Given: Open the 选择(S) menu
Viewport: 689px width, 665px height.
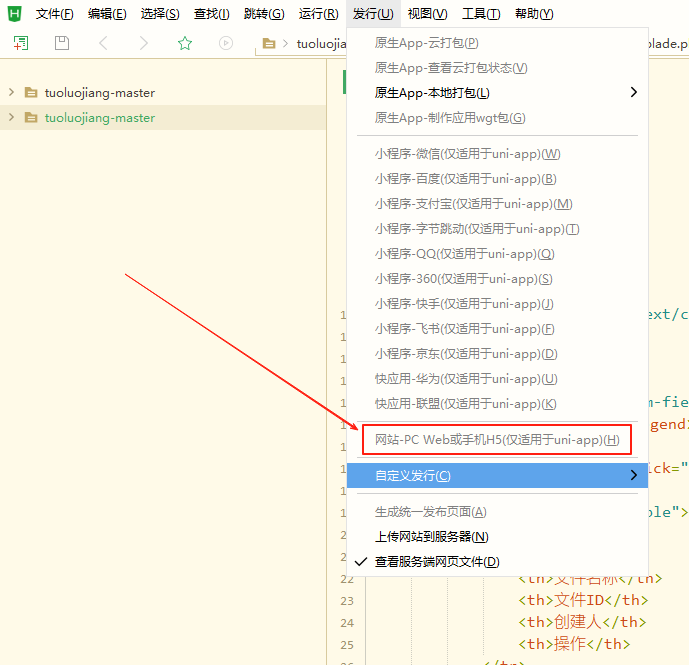Looking at the screenshot, I should tap(160, 14).
